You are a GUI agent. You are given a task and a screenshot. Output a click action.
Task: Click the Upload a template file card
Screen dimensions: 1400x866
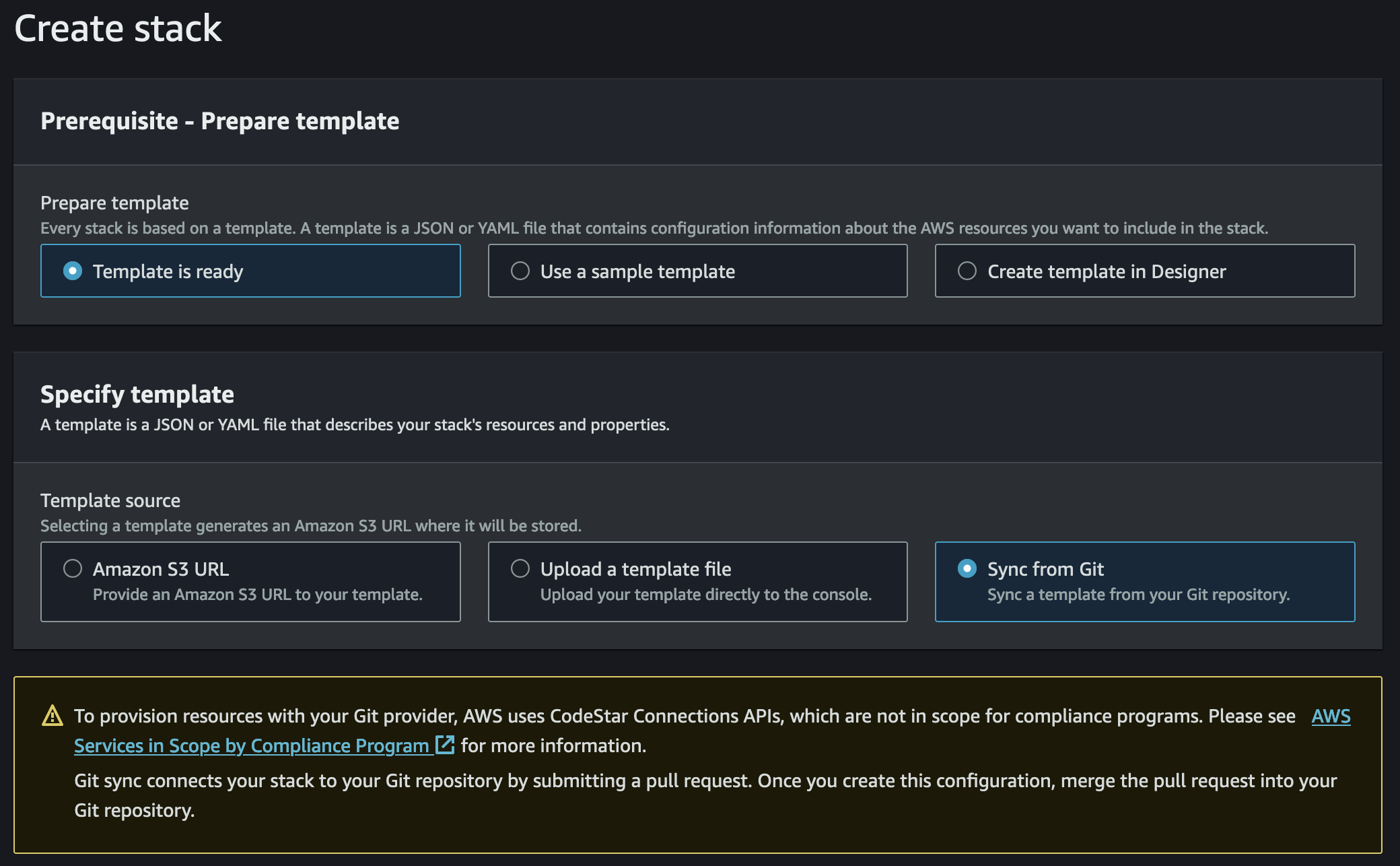[697, 580]
